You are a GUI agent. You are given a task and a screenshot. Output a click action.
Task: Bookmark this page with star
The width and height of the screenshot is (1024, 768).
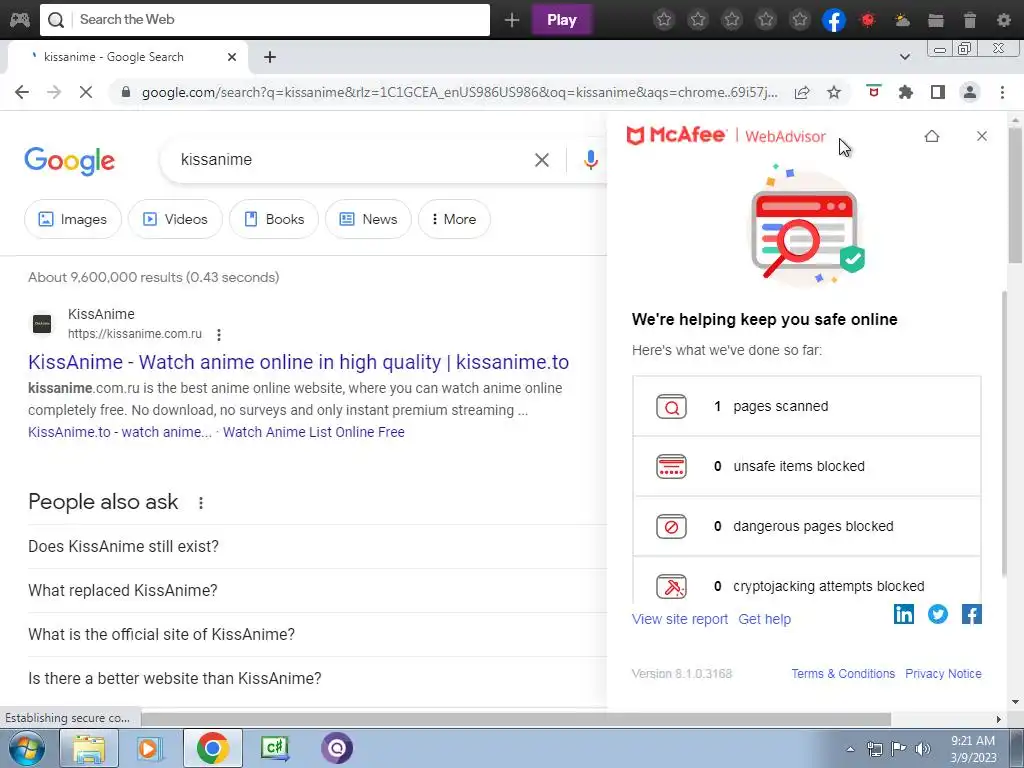834,93
